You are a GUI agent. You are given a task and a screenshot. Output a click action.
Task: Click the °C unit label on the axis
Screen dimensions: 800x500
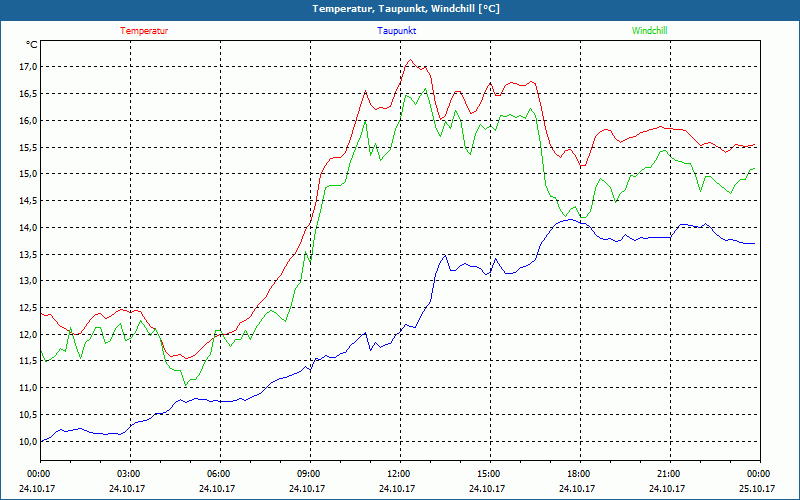click(x=32, y=45)
